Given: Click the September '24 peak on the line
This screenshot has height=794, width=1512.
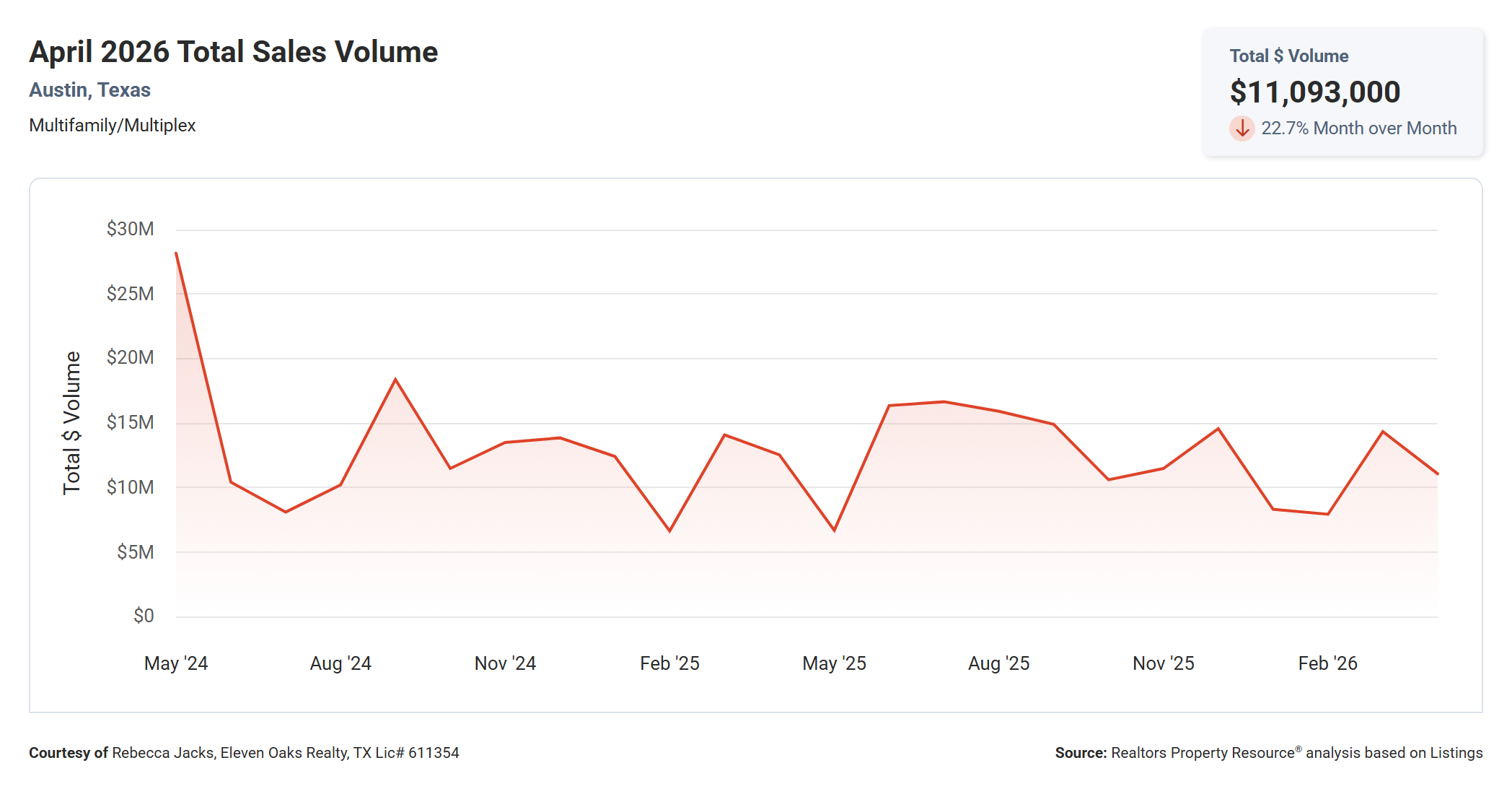Looking at the screenshot, I should tap(395, 379).
